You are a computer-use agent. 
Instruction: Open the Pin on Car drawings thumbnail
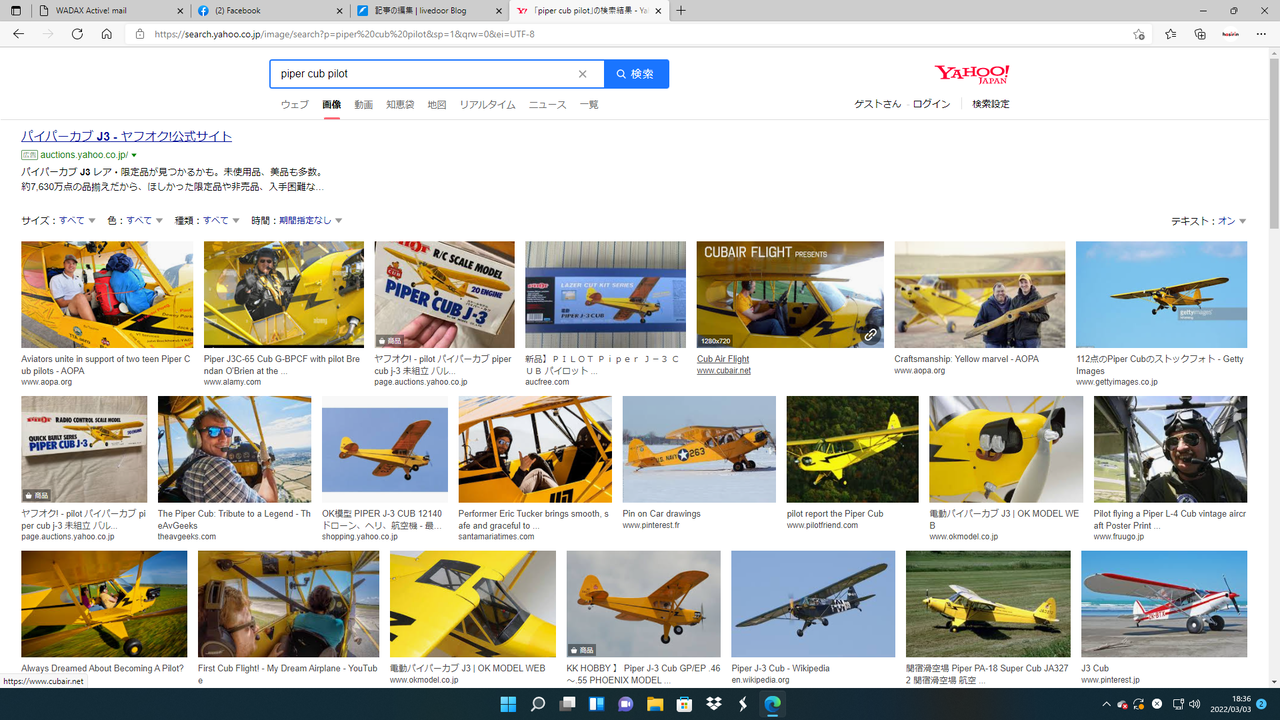pos(699,449)
